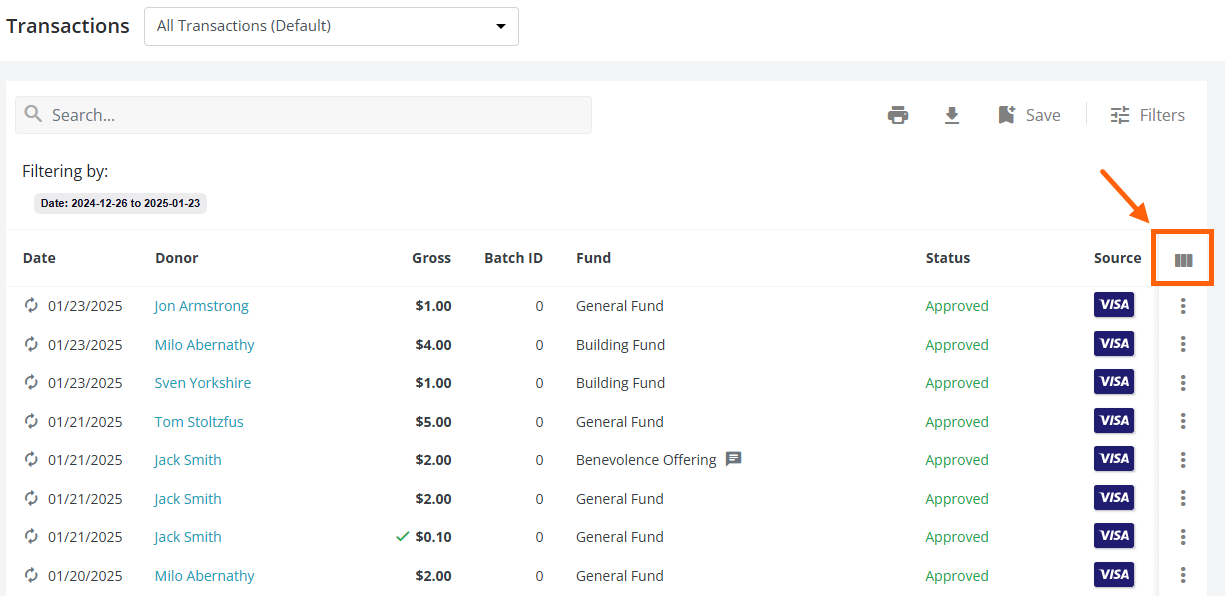This screenshot has width=1225, height=596.
Task: Open the actions menu for Jon Armstrong's row
Action: point(1183,306)
